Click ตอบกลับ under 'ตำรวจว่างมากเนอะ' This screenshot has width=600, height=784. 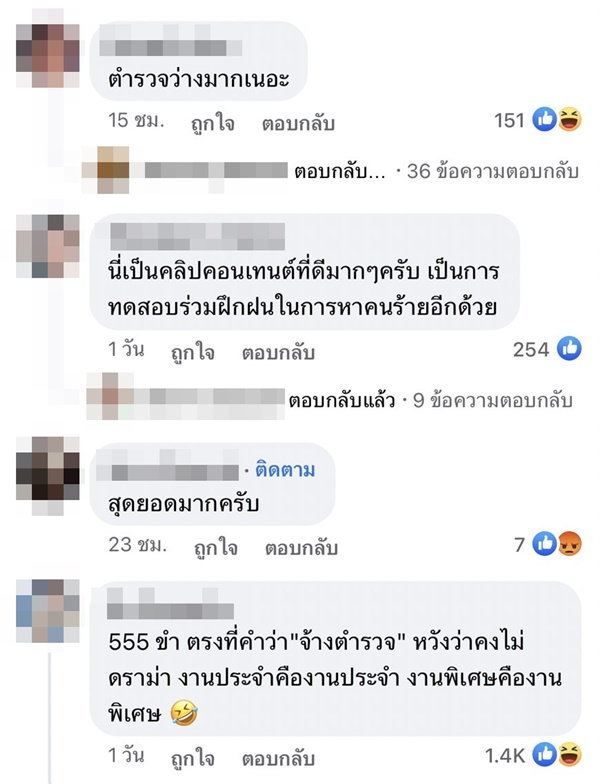298,123
